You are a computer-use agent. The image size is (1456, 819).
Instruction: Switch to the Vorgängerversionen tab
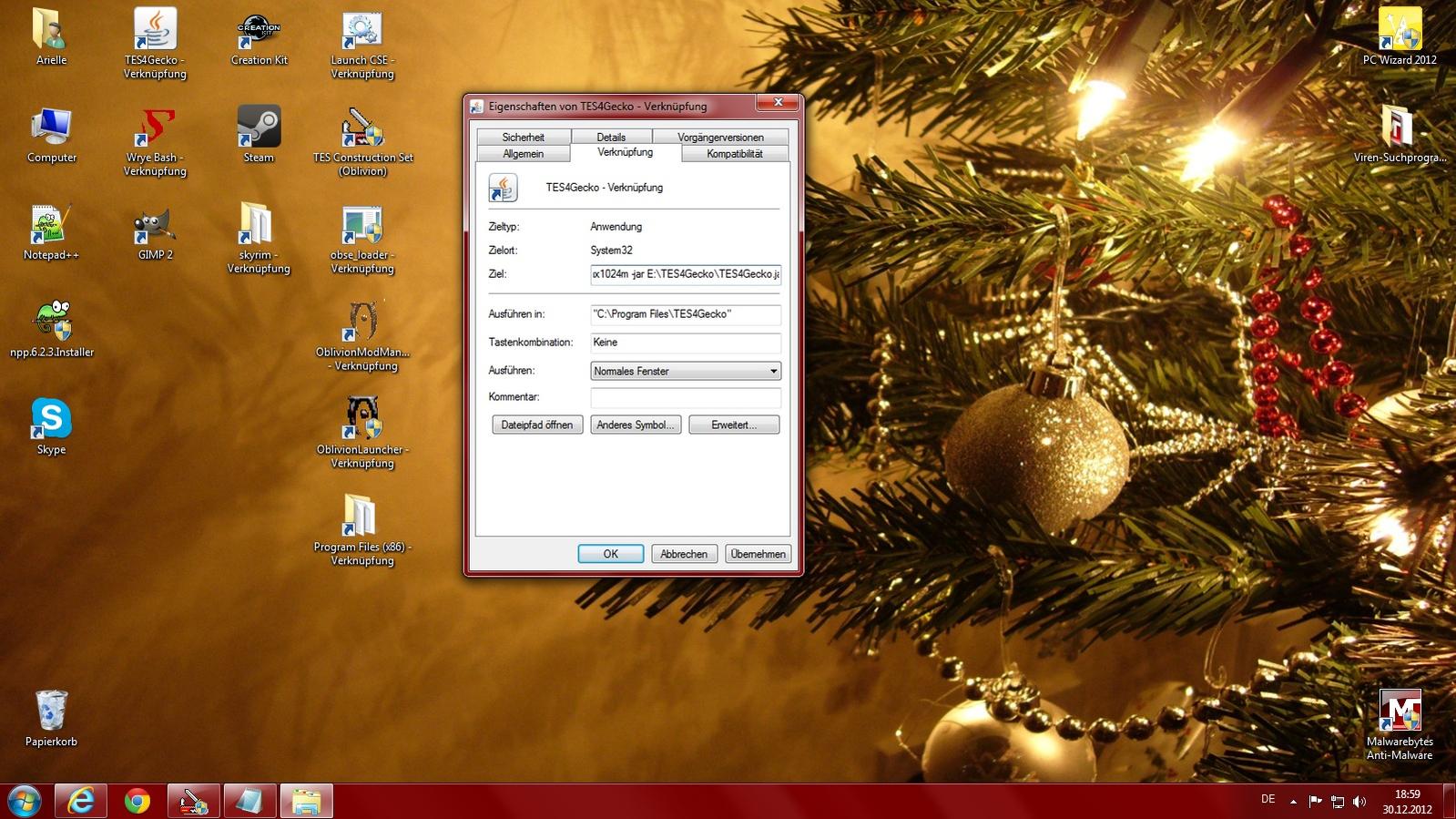coord(720,137)
